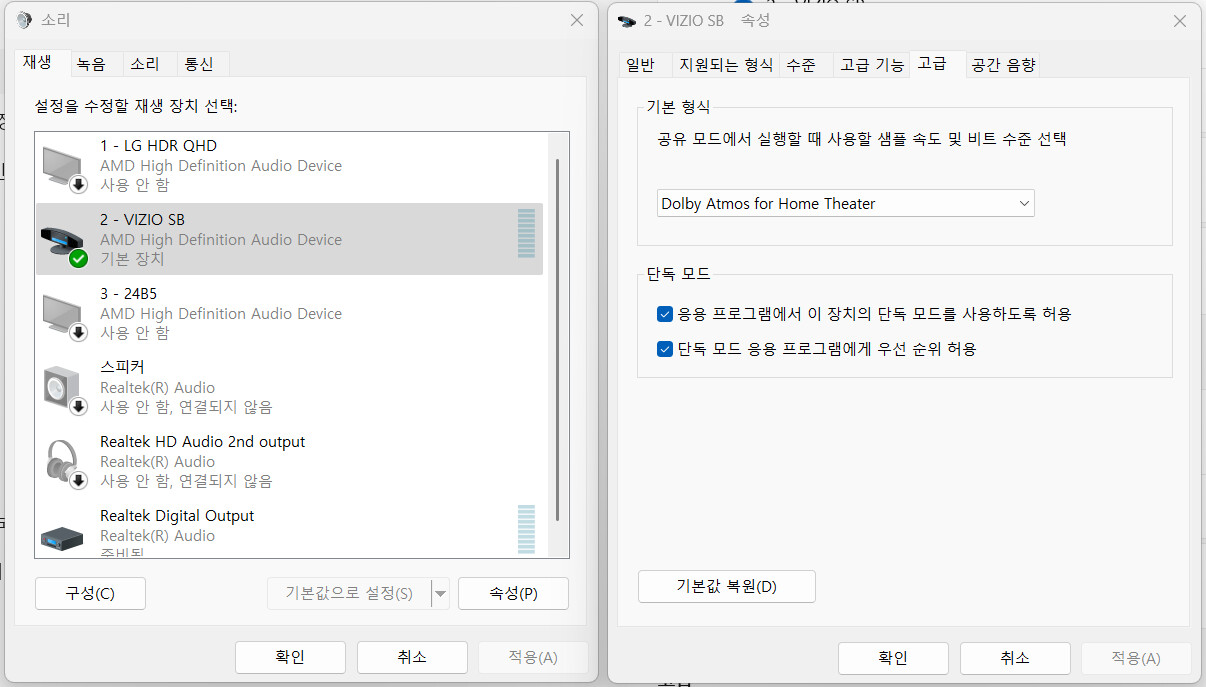Click the 소리 window title speaker icon
1206x687 pixels.
[x=25, y=20]
